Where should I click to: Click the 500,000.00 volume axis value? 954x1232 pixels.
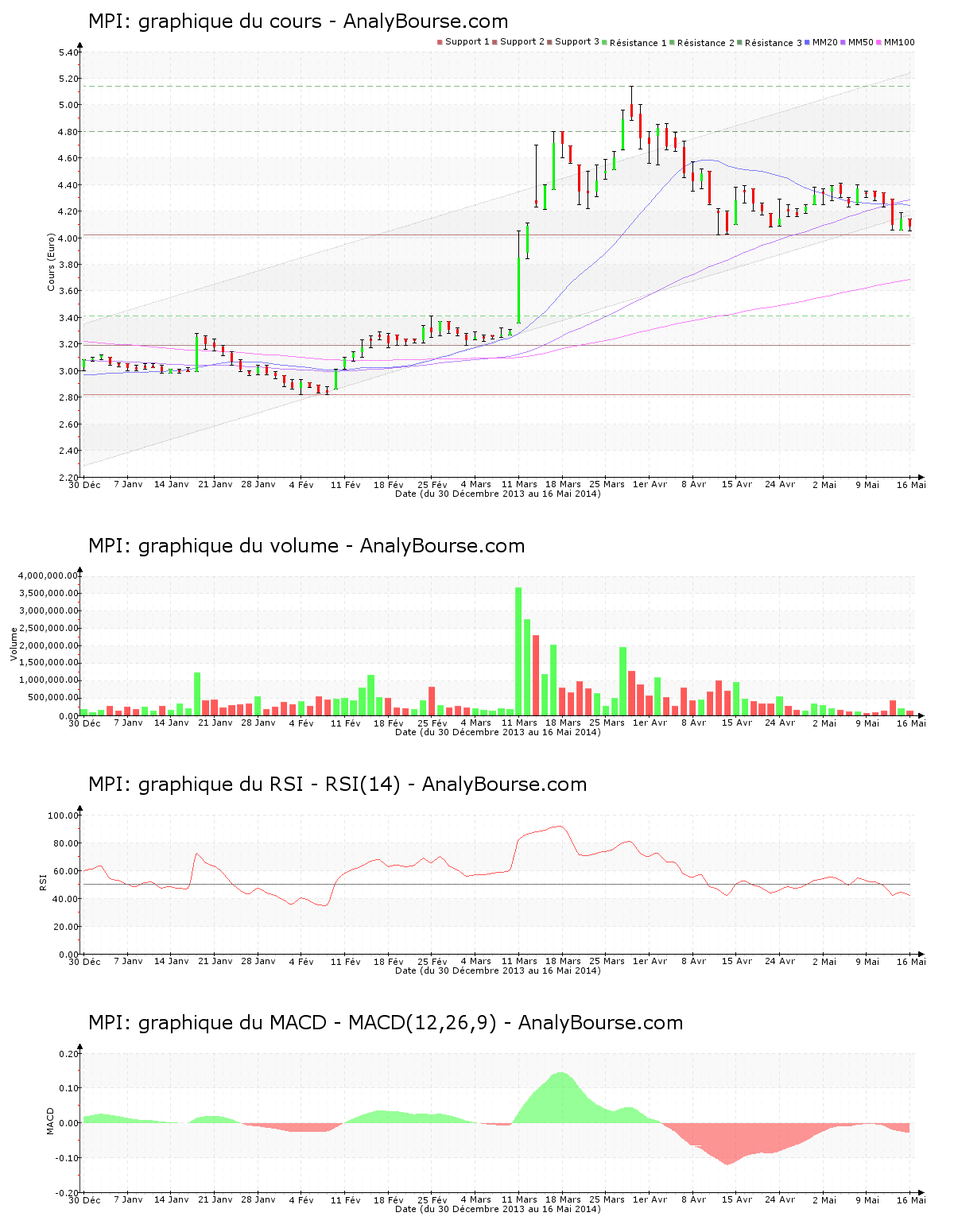pos(52,698)
